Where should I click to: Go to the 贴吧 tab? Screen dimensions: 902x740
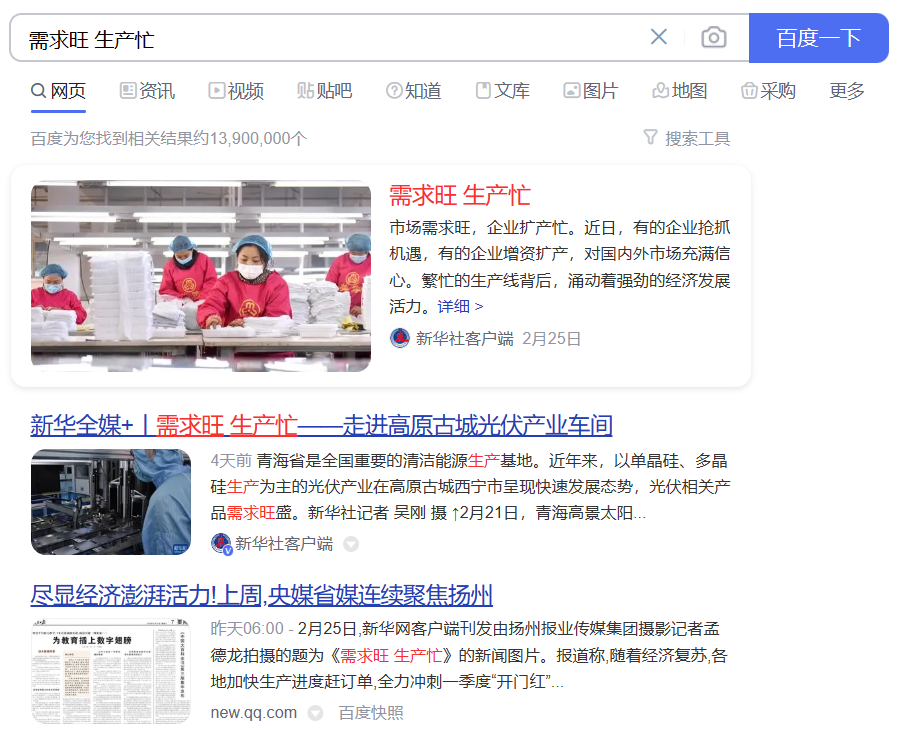pyautogui.click(x=324, y=91)
